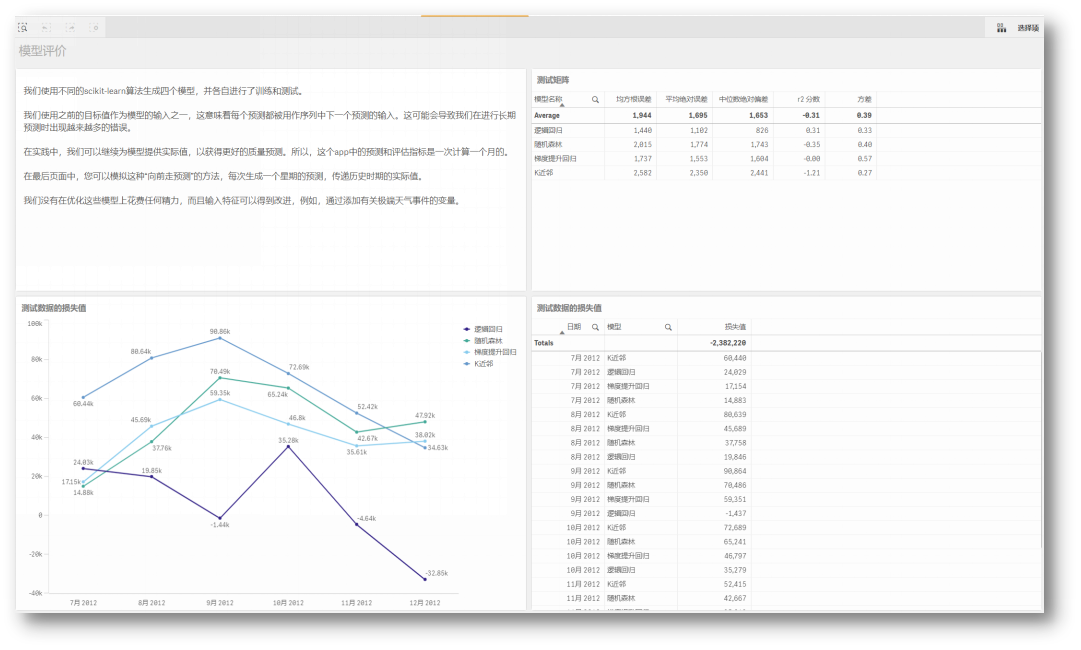Click the 47.92k data point on chart
Viewport: 1081px width, 650px height.
425,422
